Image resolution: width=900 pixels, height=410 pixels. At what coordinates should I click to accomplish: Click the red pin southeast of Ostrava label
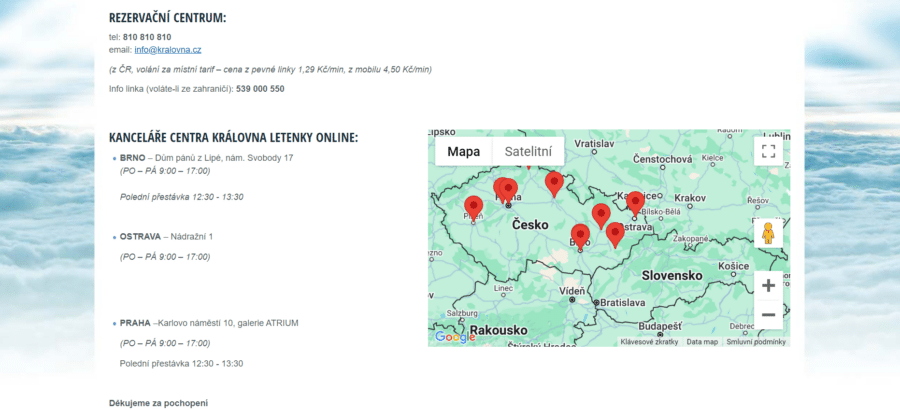pyautogui.click(x=615, y=234)
